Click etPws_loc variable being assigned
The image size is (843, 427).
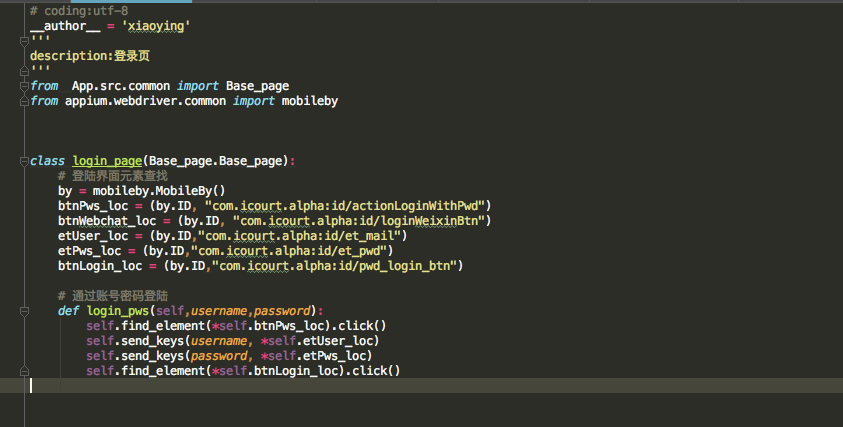(89, 251)
